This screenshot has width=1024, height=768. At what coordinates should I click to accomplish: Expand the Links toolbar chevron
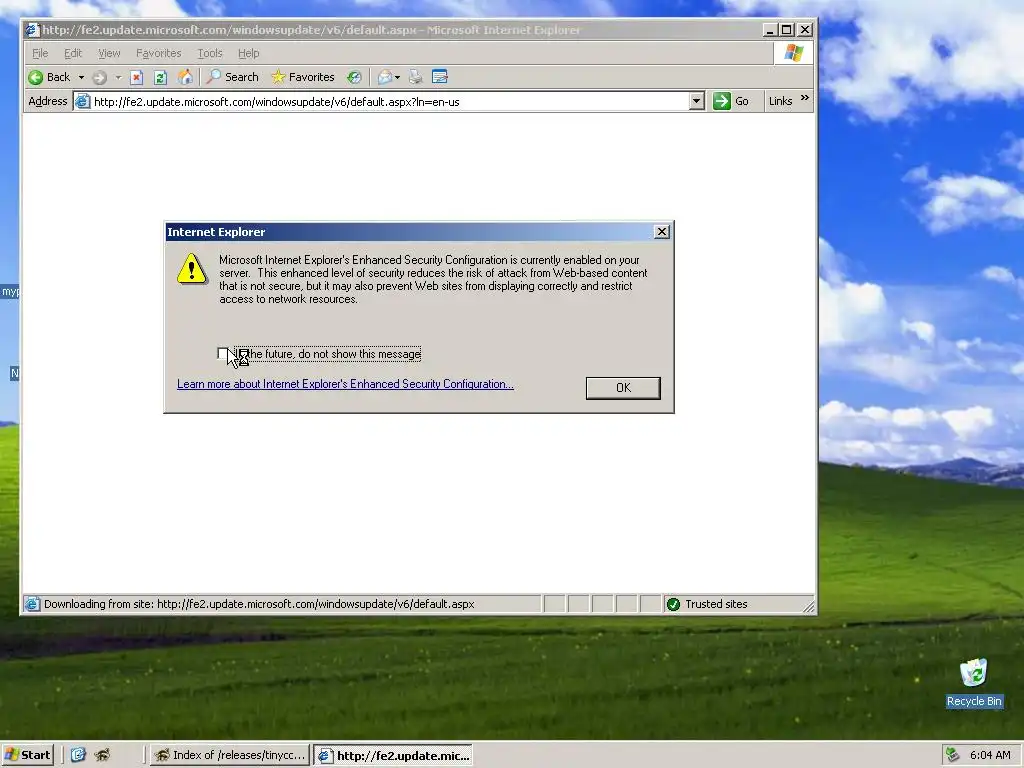pos(805,99)
